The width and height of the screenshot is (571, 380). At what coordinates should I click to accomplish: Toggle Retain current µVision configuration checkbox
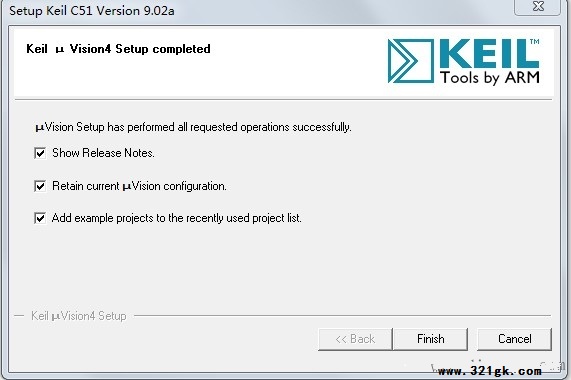pyautogui.click(x=40, y=186)
